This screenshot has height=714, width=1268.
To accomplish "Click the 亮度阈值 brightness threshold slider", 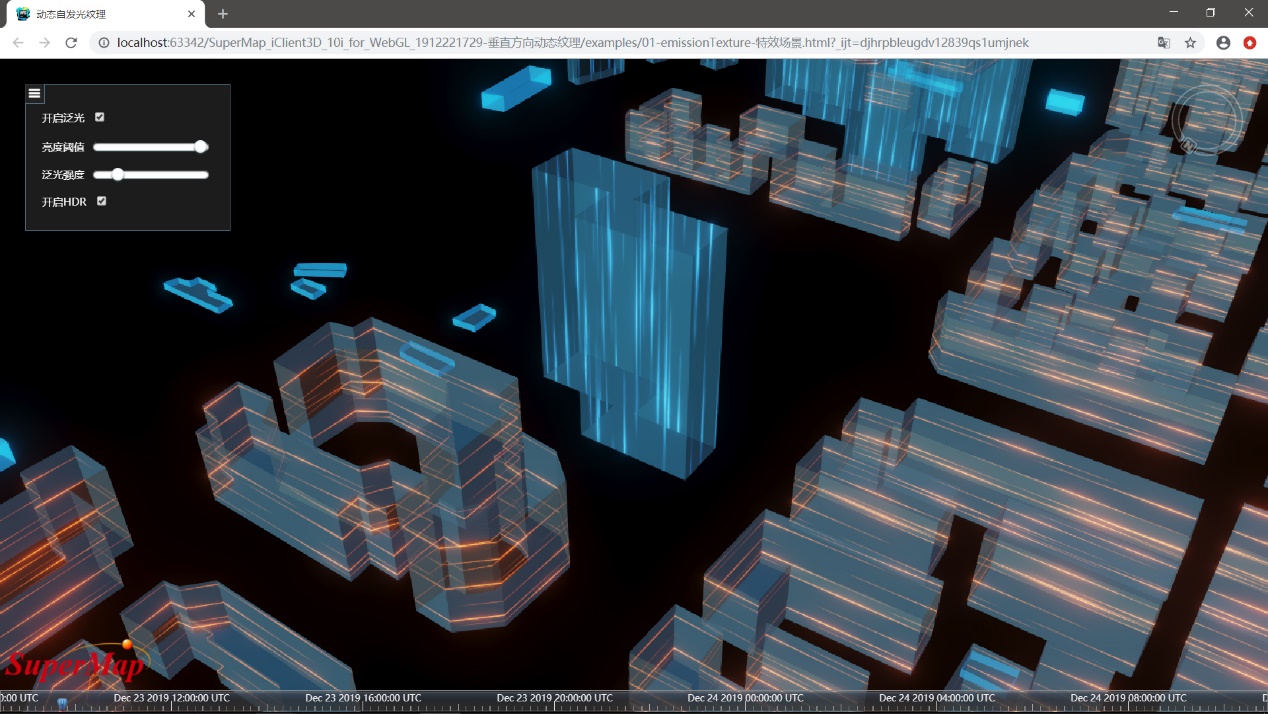I will click(151, 147).
